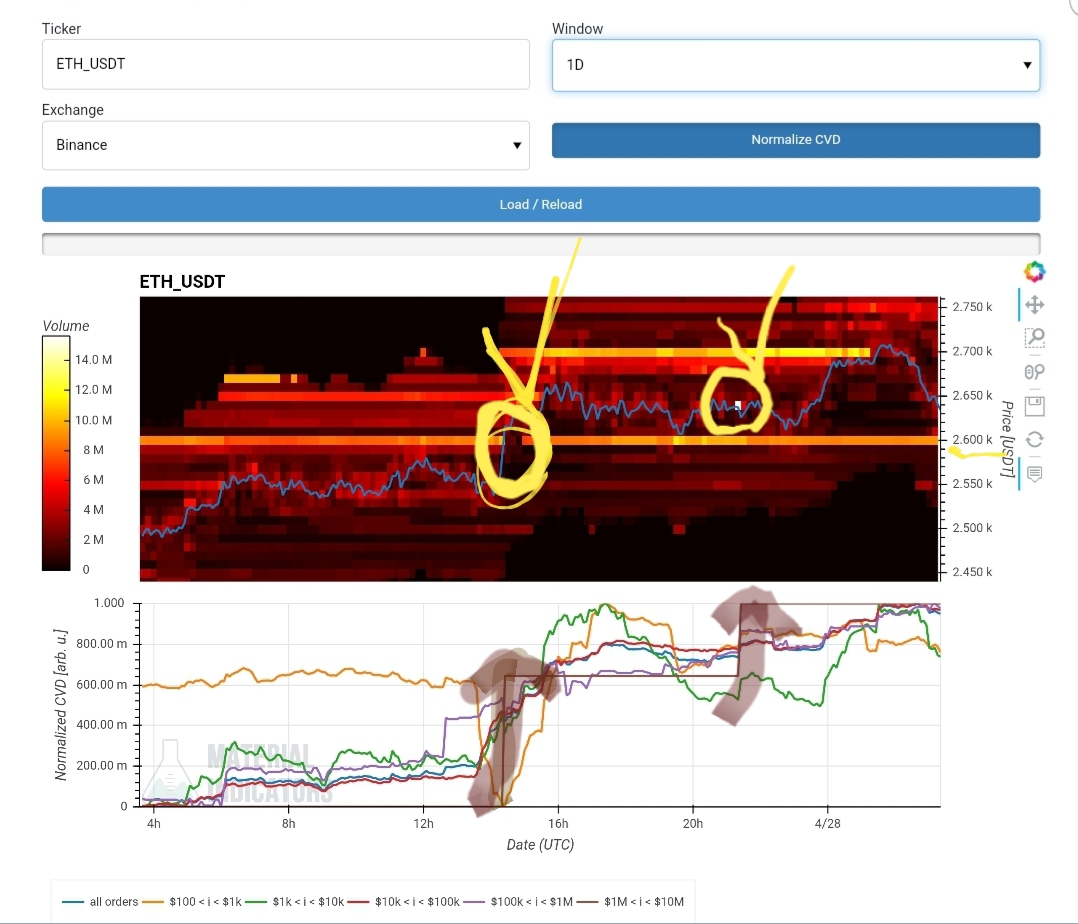Toggle the '$1M < i < $10M' legend entry
Image resolution: width=1078 pixels, height=924 pixels.
pos(630,901)
